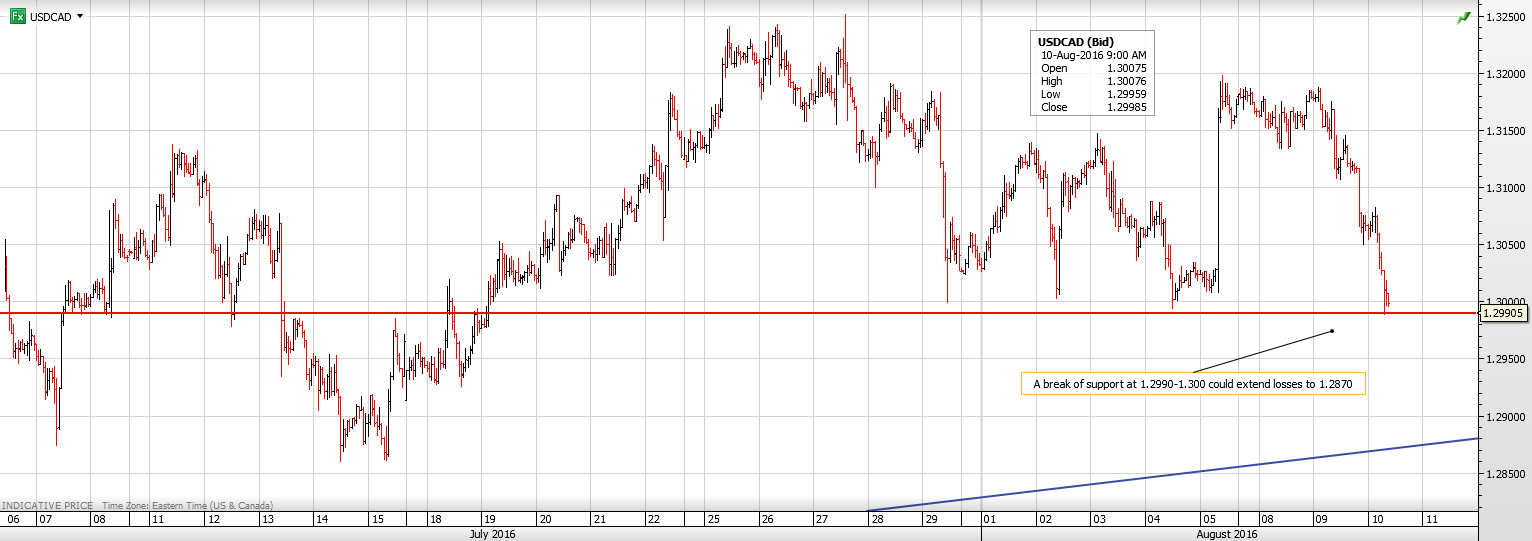Click the 1.28500 price axis label
The image size is (1532, 541).
tap(1504, 473)
